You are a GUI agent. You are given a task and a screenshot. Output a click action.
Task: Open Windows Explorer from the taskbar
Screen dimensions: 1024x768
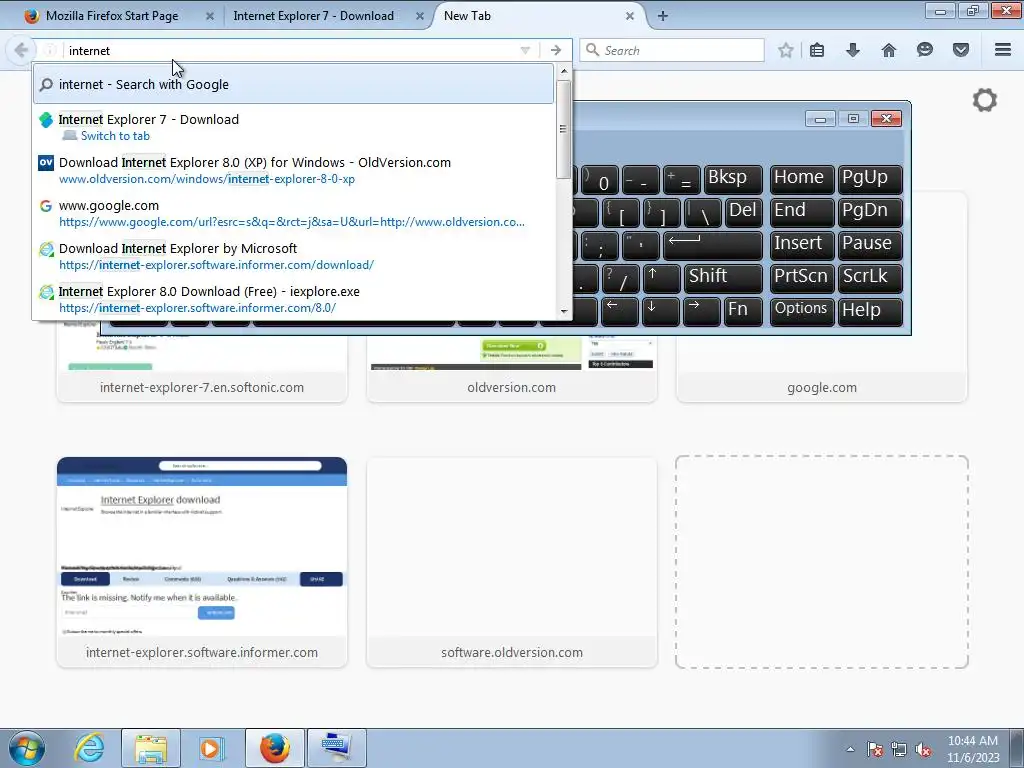click(151, 748)
